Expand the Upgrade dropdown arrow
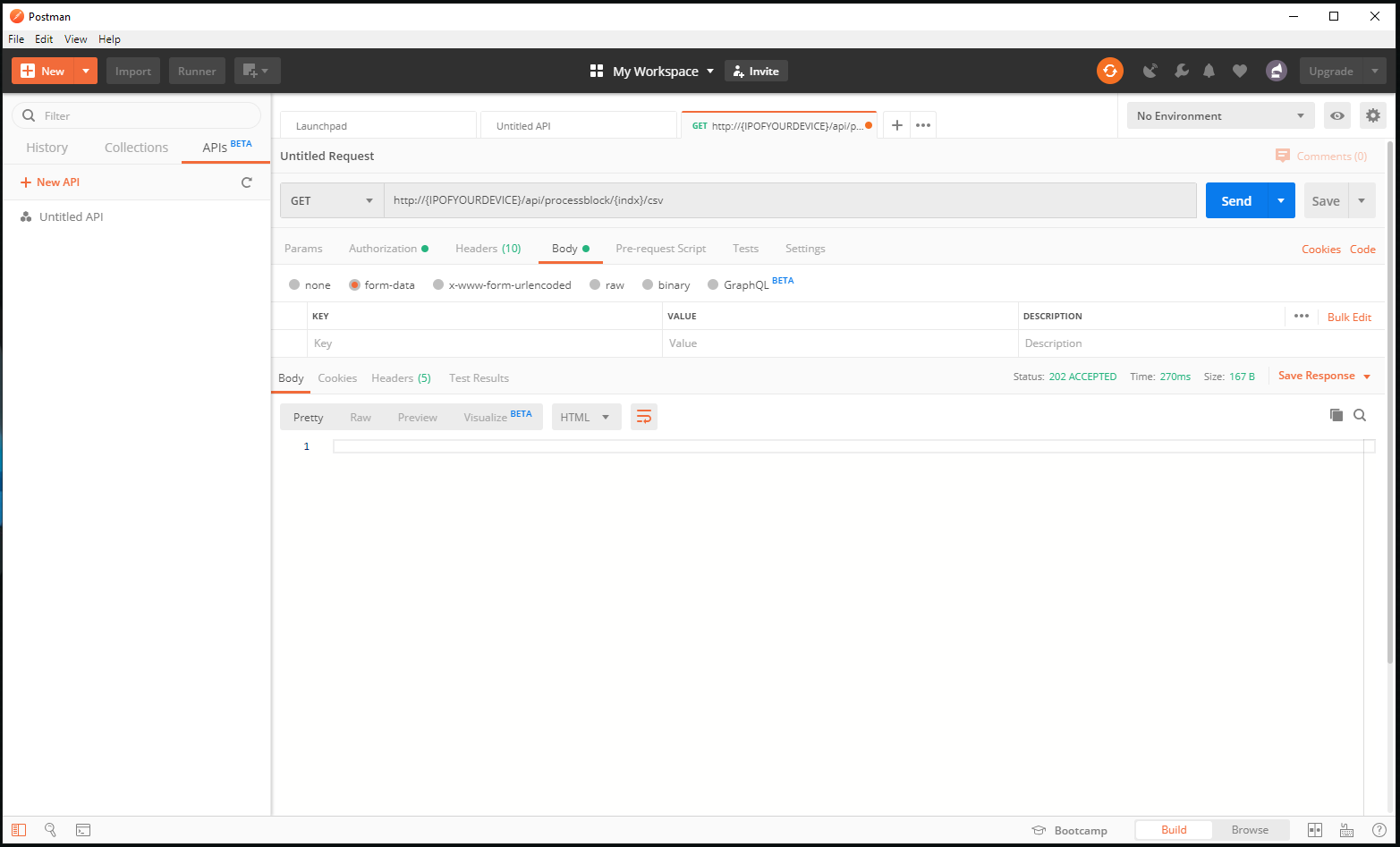This screenshot has width=1400, height=847. [x=1375, y=71]
